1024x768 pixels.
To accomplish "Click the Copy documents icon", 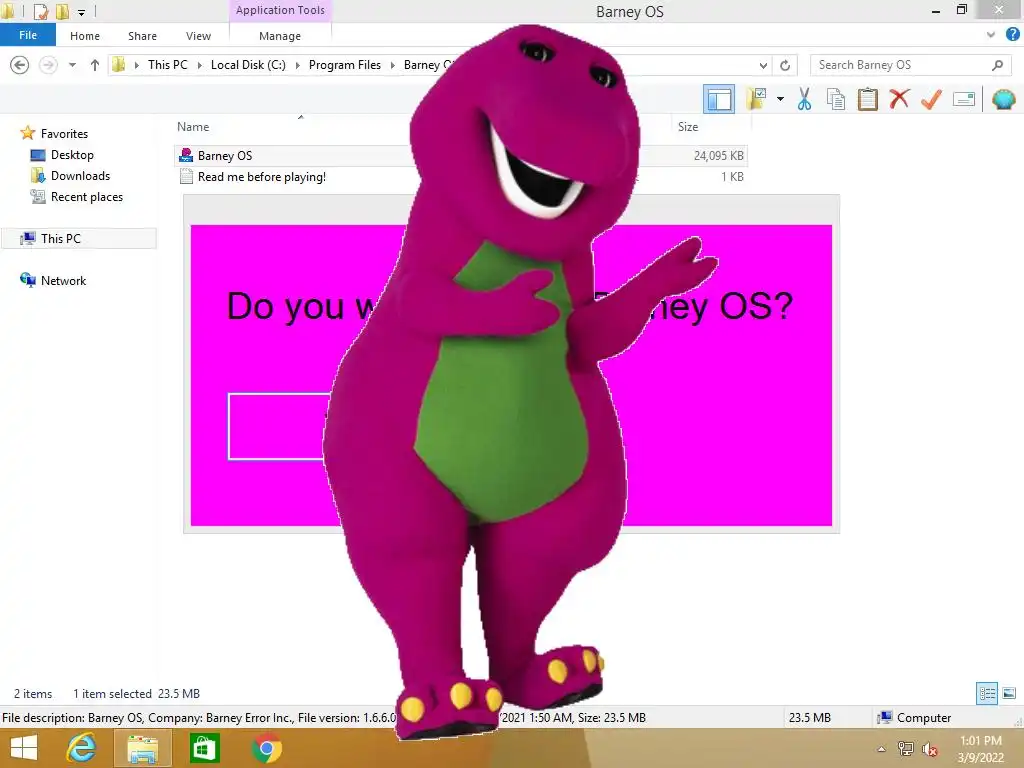I will [835, 99].
